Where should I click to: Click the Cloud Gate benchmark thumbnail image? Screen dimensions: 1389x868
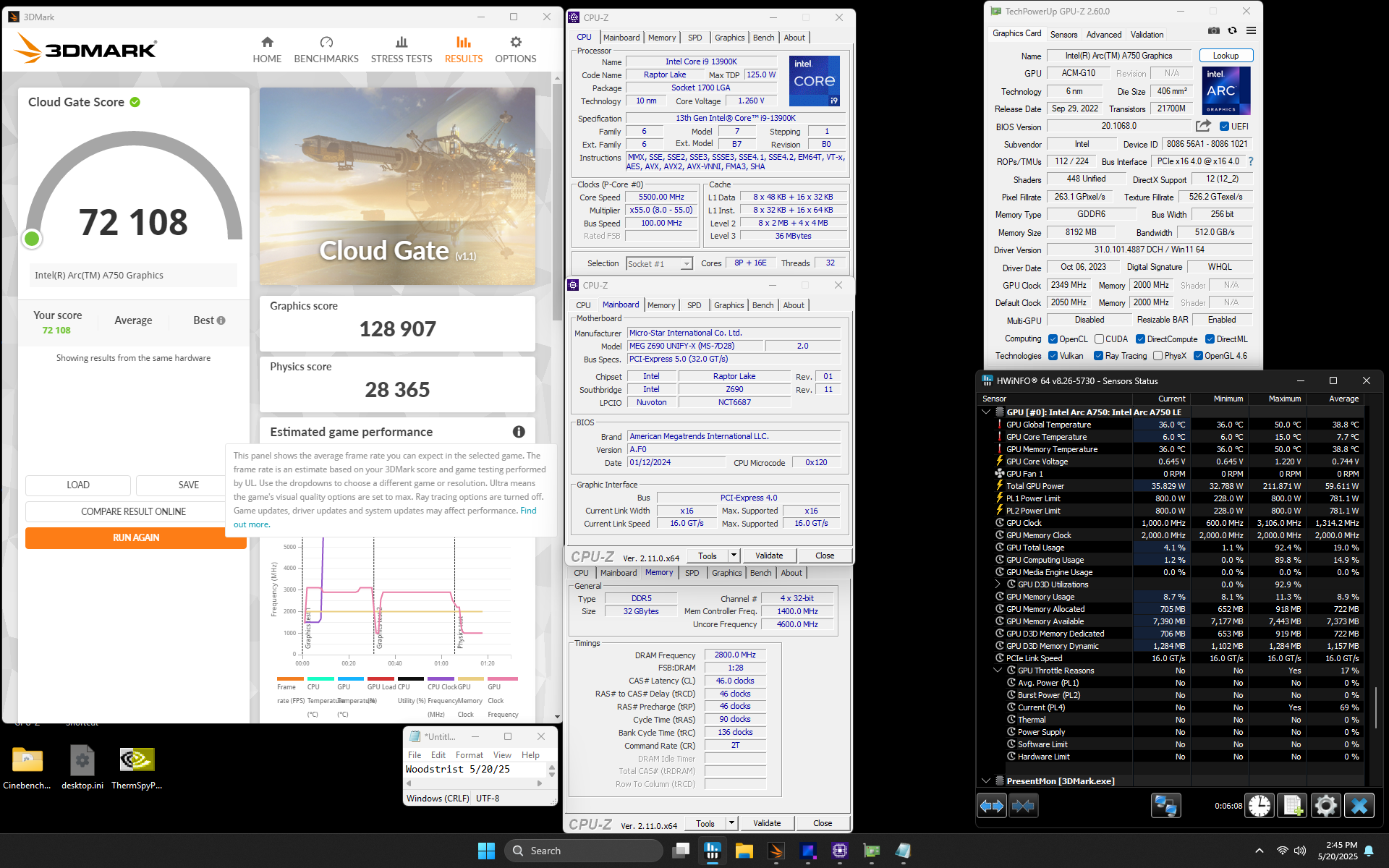pyautogui.click(x=397, y=187)
